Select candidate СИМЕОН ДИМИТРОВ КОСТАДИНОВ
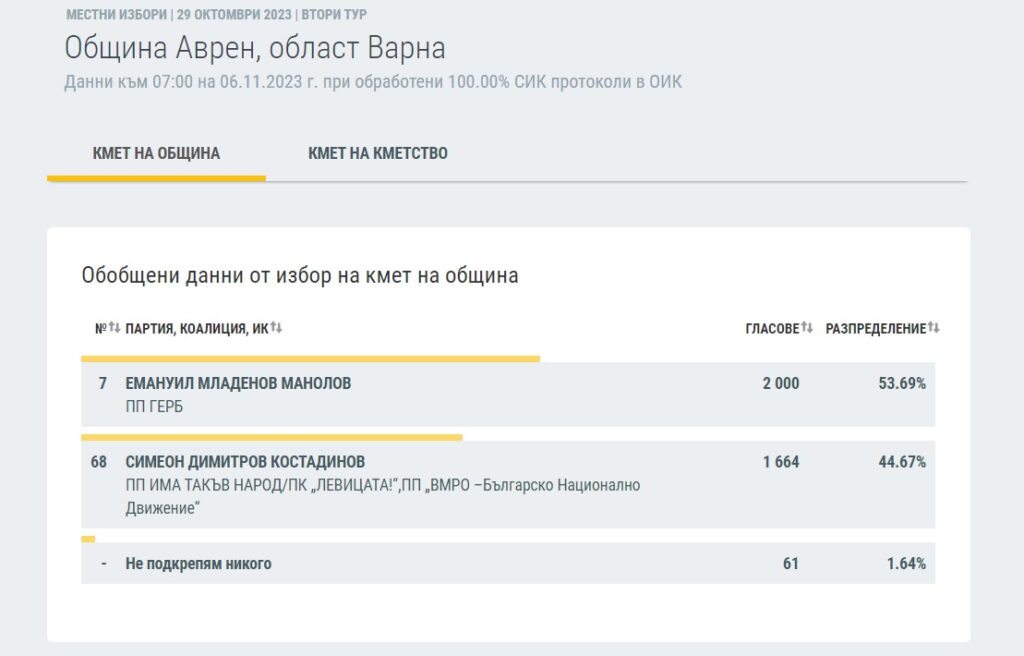The image size is (1024, 656). pyautogui.click(x=245, y=462)
